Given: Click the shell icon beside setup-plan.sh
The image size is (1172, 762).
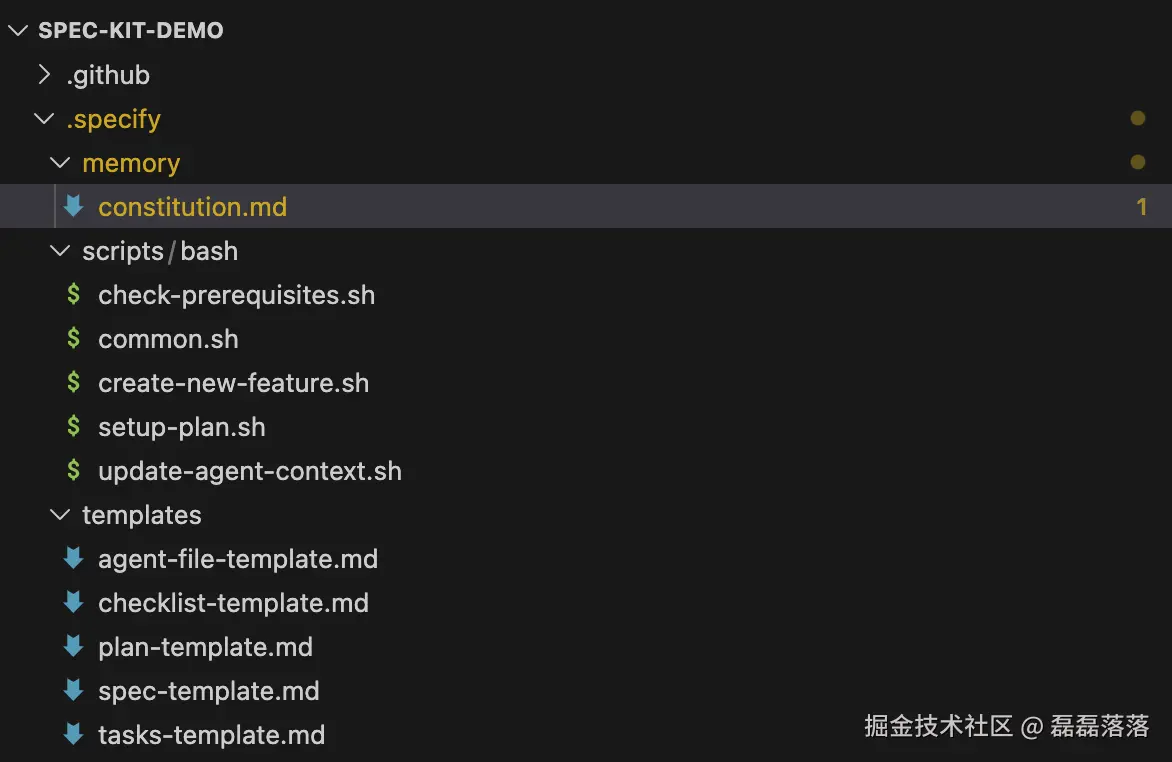Looking at the screenshot, I should (x=74, y=426).
